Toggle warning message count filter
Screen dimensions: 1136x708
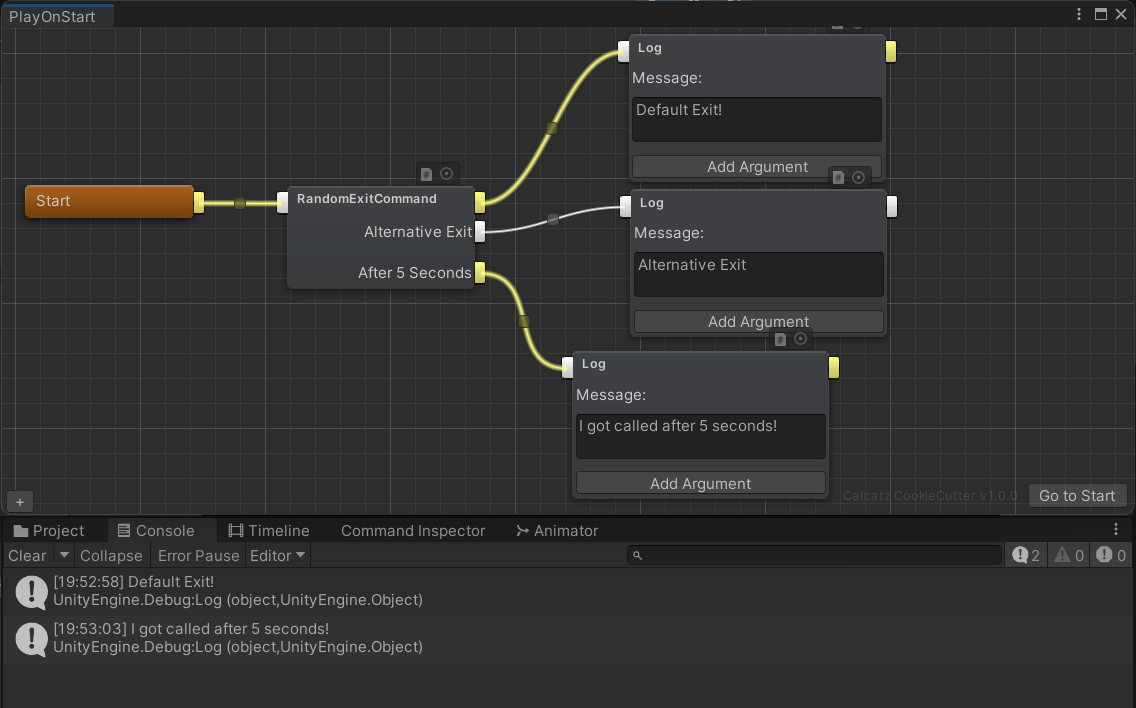(1068, 555)
